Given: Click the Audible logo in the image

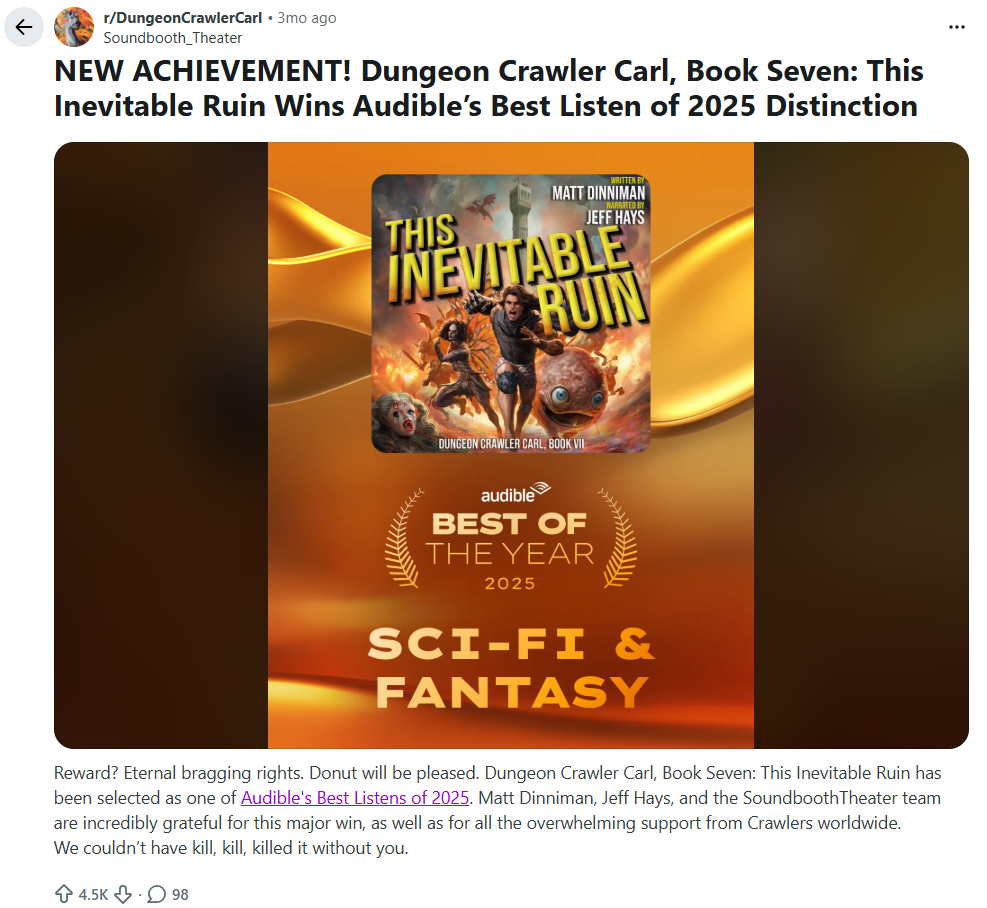Looking at the screenshot, I should click(516, 493).
